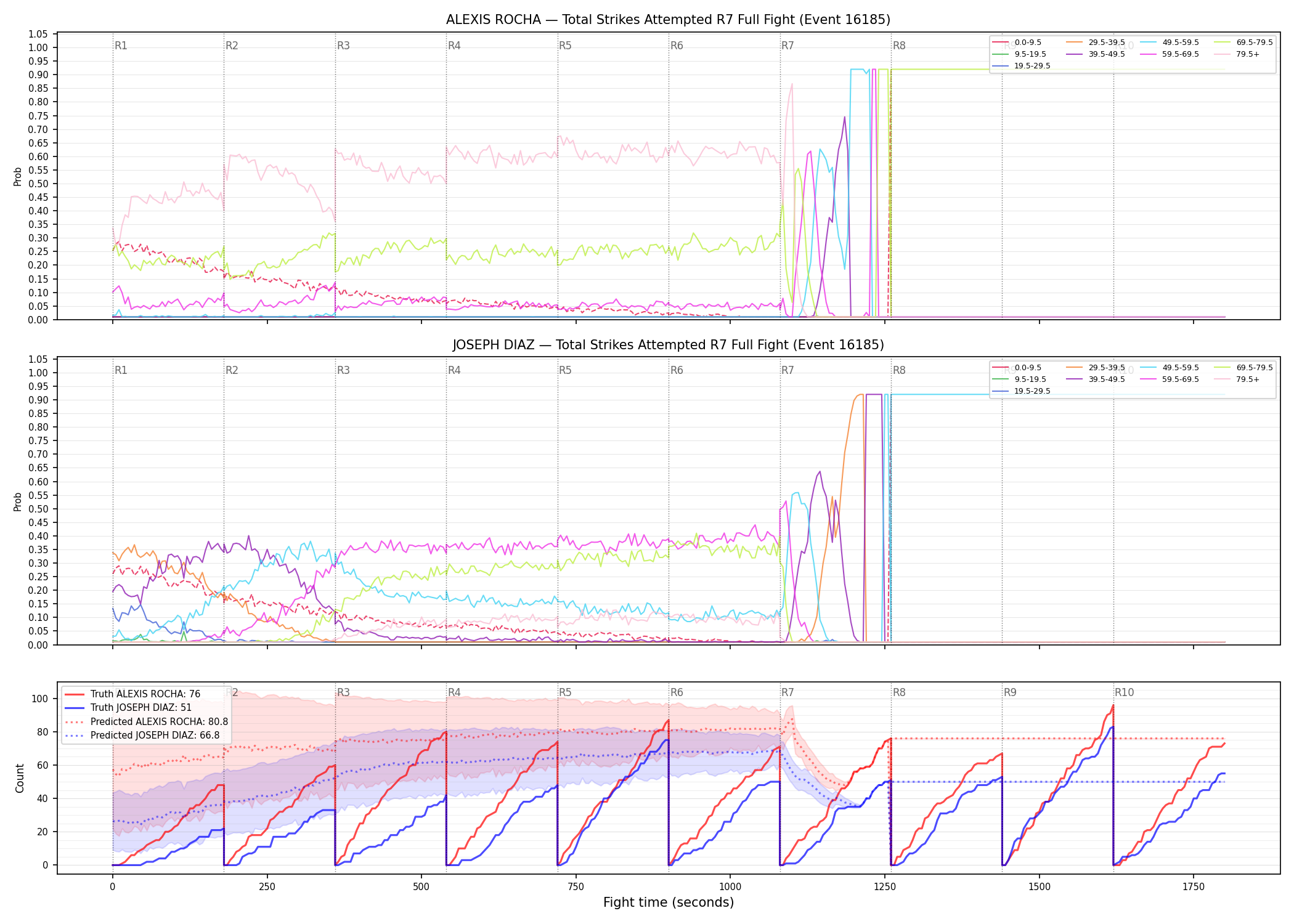This screenshot has height=924, width=1294.
Task: Click R2 marker in Joseph Diaz plot
Action: coord(232,370)
